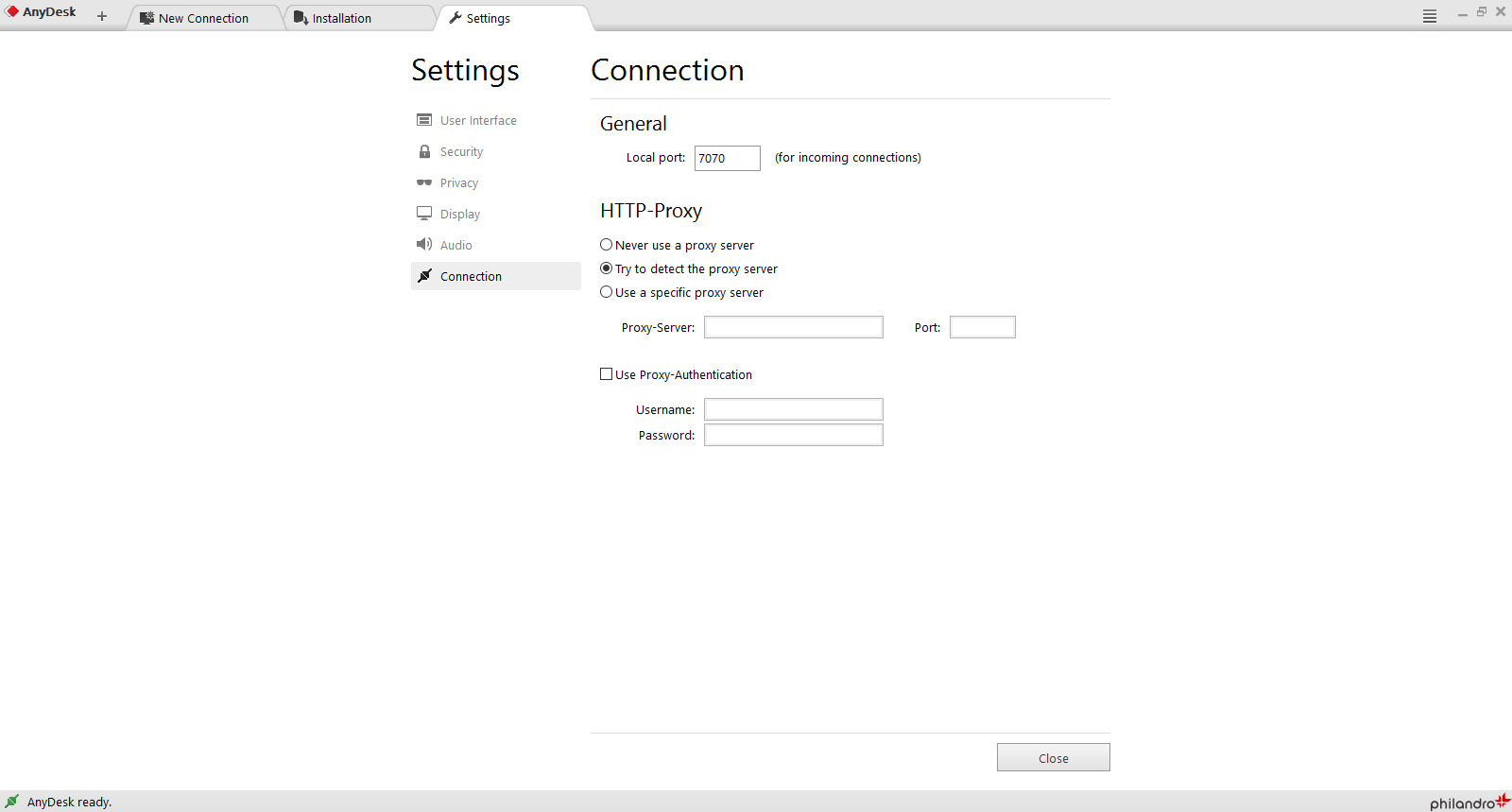Select Never use a proxy server
Screen dimensions: 1512x812
pyautogui.click(x=607, y=245)
